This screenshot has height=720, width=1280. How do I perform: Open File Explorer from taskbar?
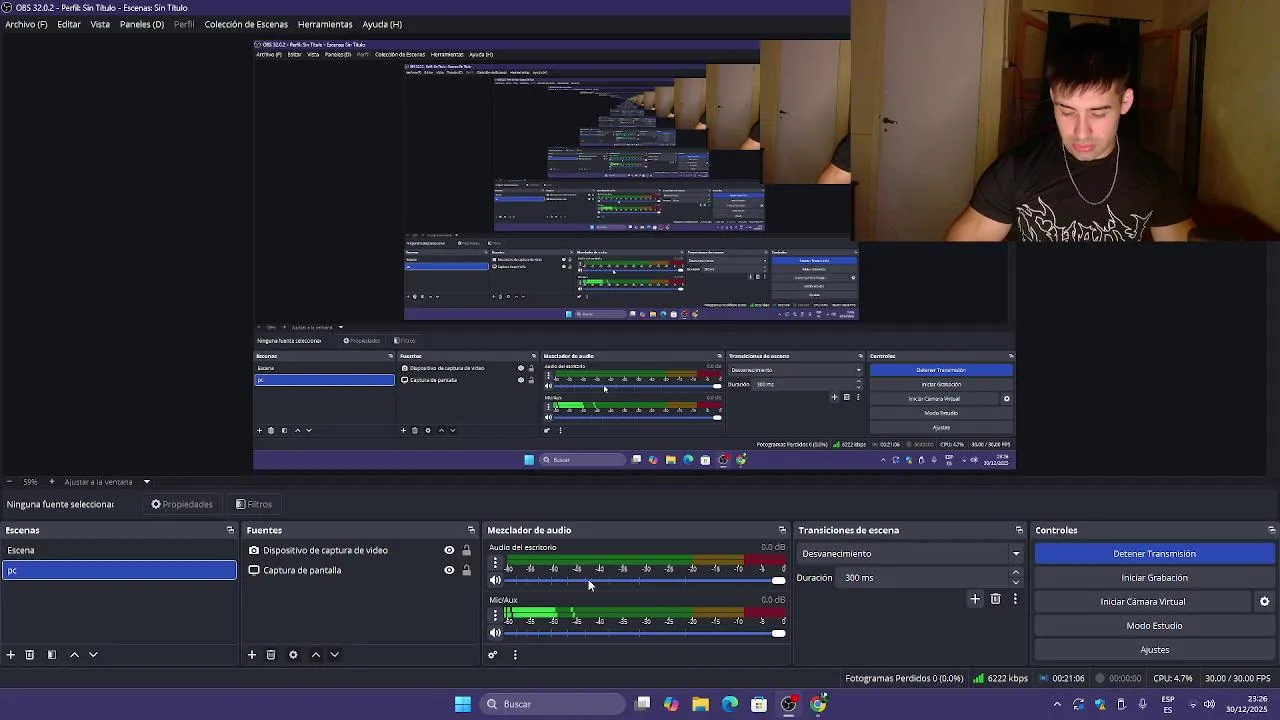[x=700, y=704]
